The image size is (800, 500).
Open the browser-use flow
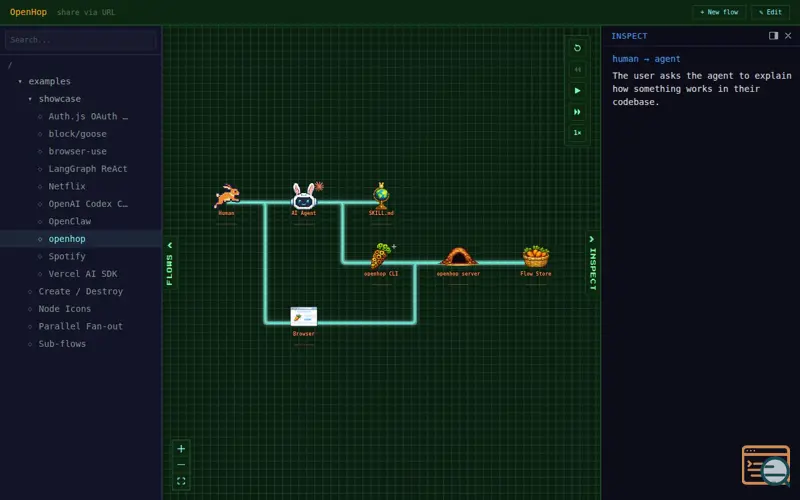(x=78, y=152)
